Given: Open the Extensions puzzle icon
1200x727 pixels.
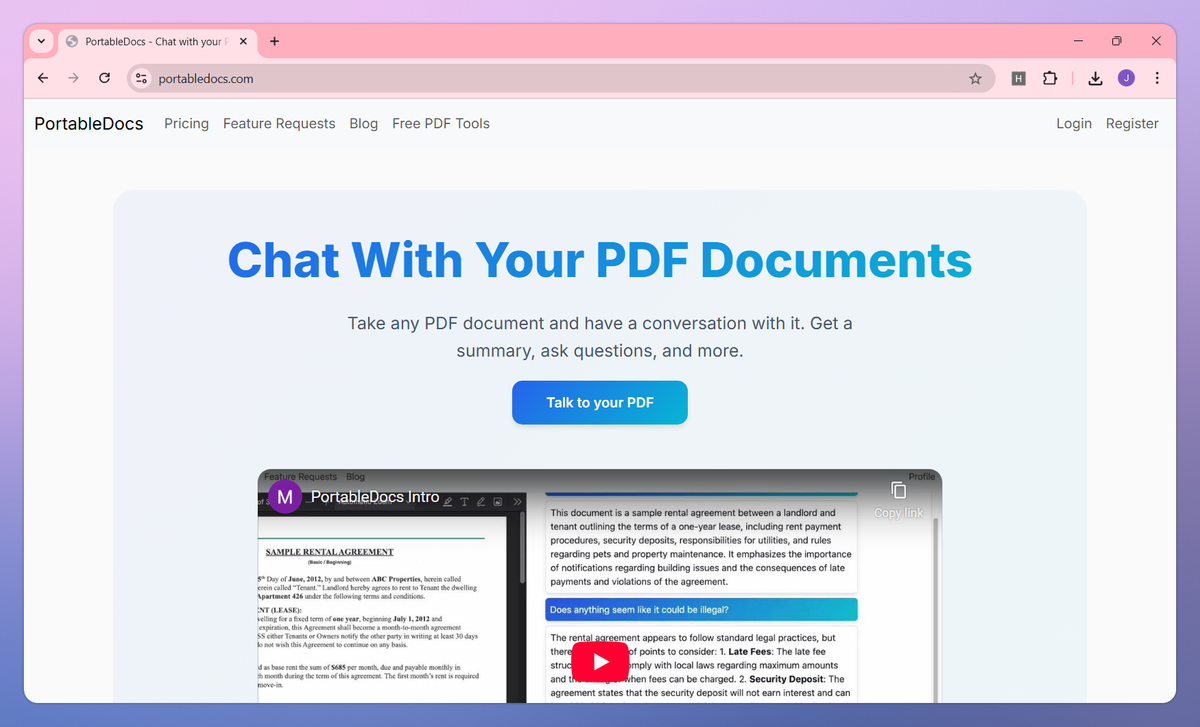Looking at the screenshot, I should (1049, 78).
